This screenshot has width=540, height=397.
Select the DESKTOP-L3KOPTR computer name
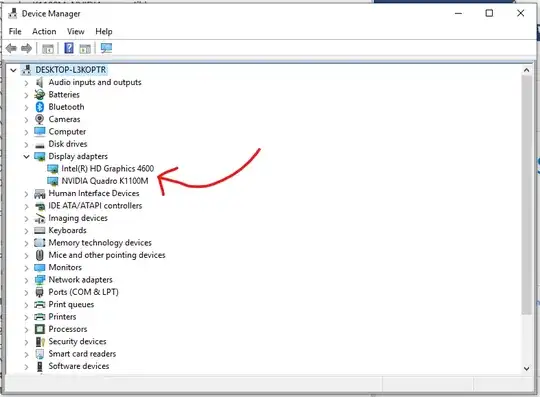[x=71, y=70]
